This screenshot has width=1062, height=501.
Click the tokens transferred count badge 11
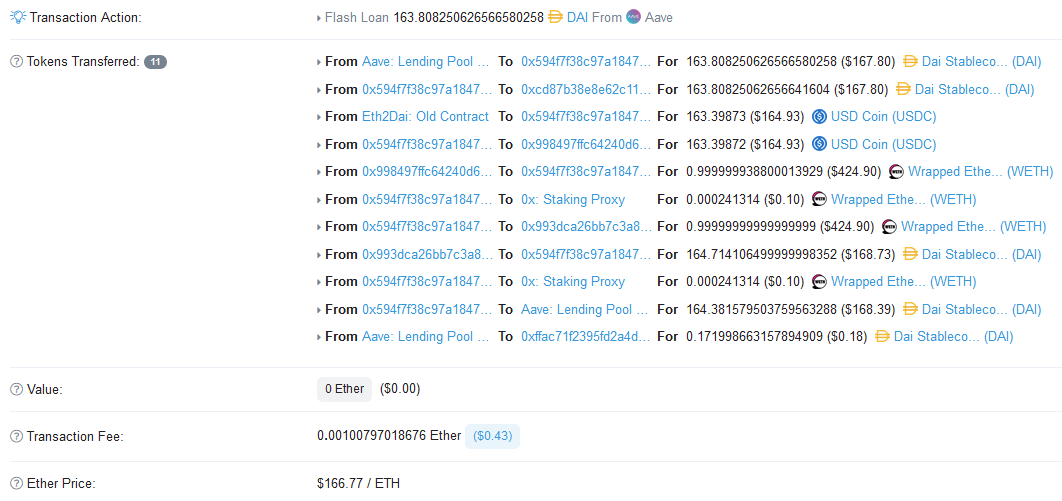(155, 62)
